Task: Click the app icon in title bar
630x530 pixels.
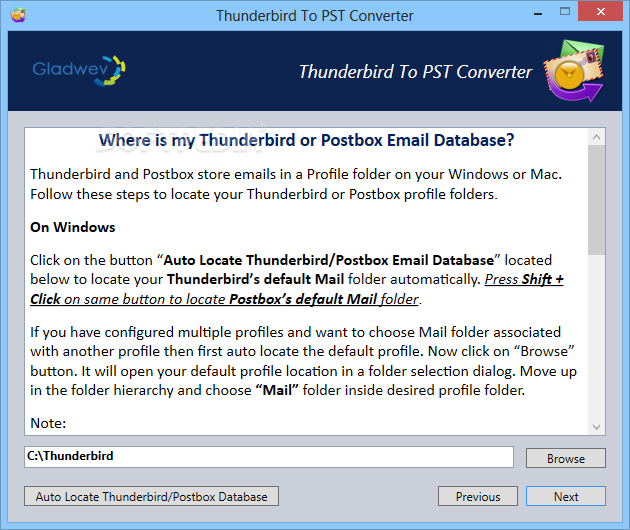Action: pos(18,15)
